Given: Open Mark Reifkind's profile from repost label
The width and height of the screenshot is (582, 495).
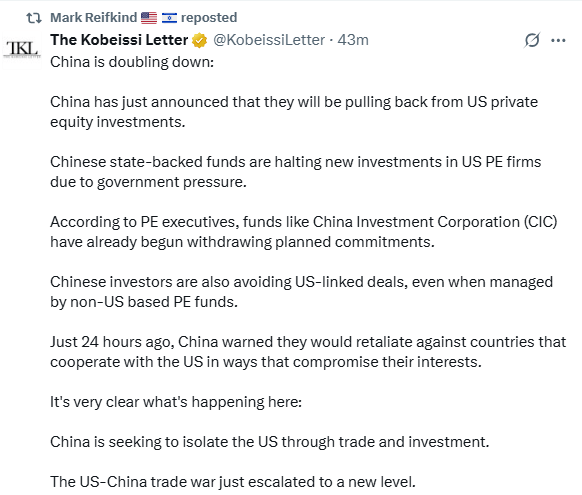Looking at the screenshot, I should [94, 17].
